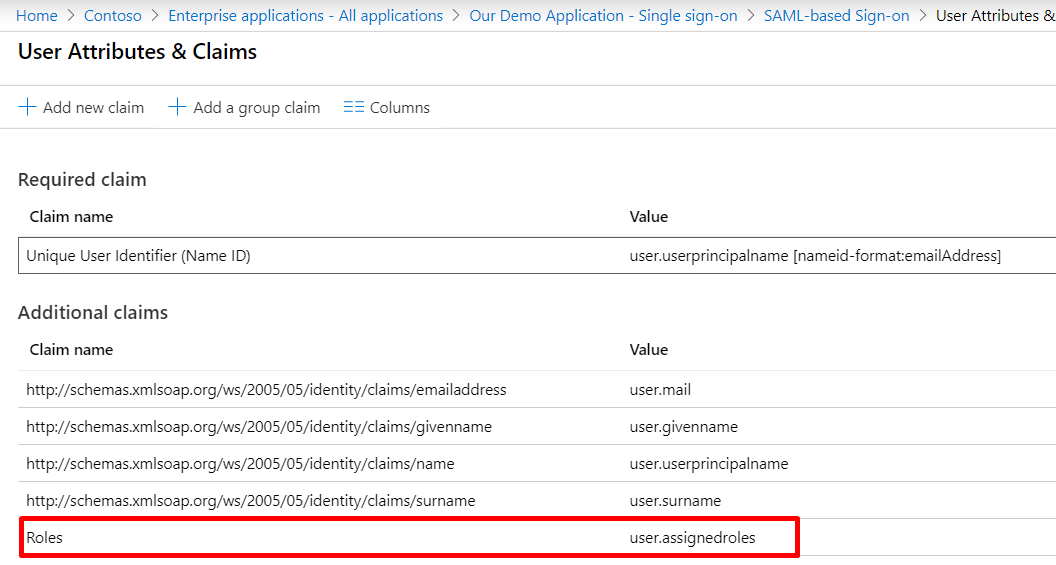This screenshot has width=1056, height=565.
Task: Select the user.mail value cell
Action: pos(660,390)
